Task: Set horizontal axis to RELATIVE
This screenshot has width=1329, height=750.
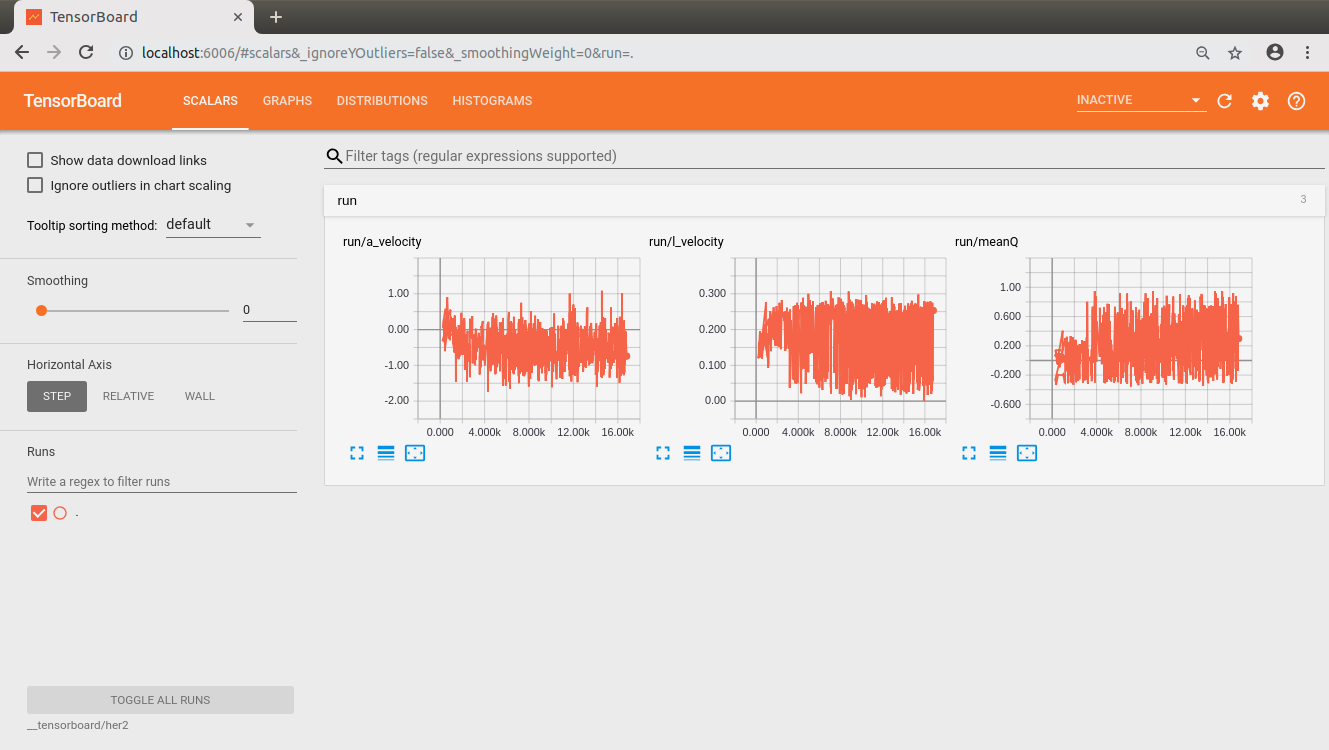Action: point(128,396)
